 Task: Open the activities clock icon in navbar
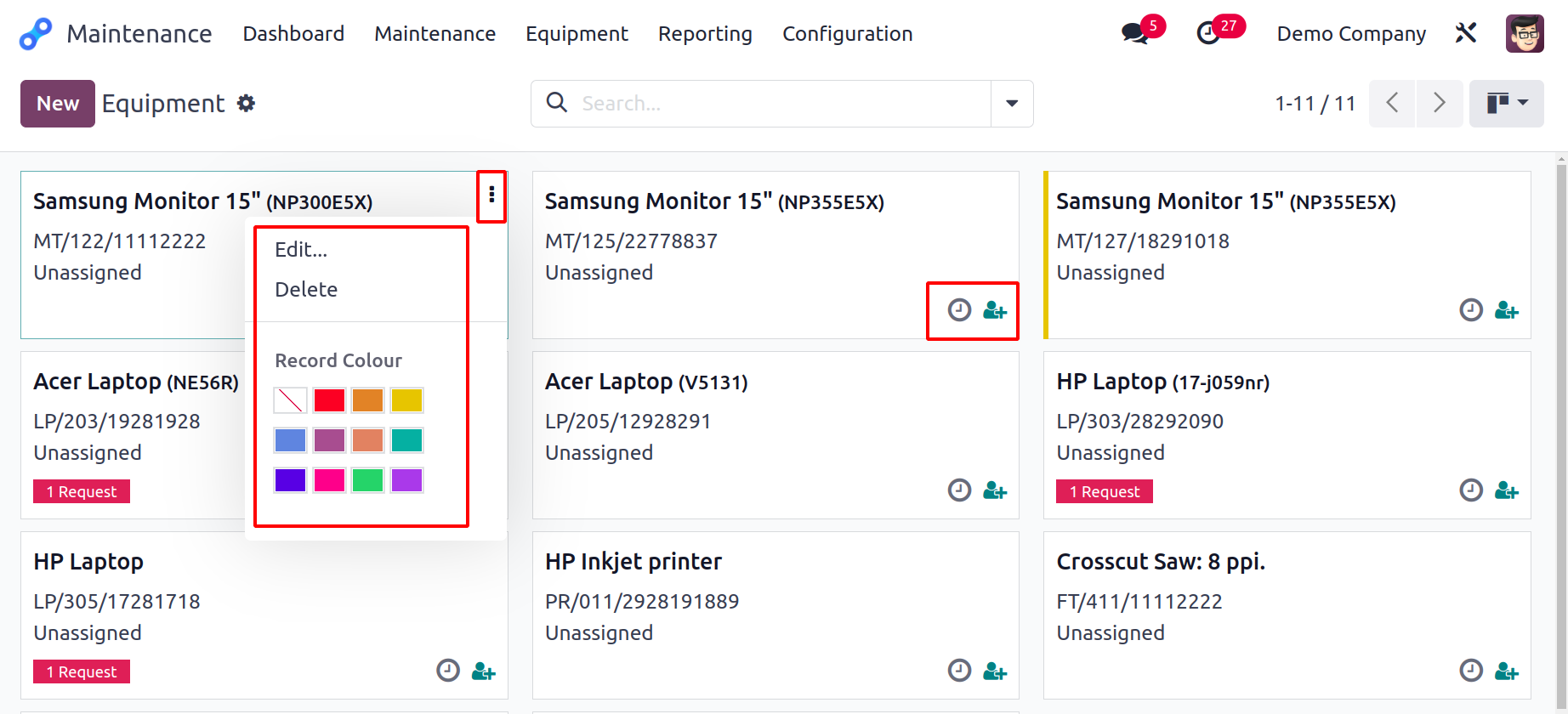(x=1208, y=34)
